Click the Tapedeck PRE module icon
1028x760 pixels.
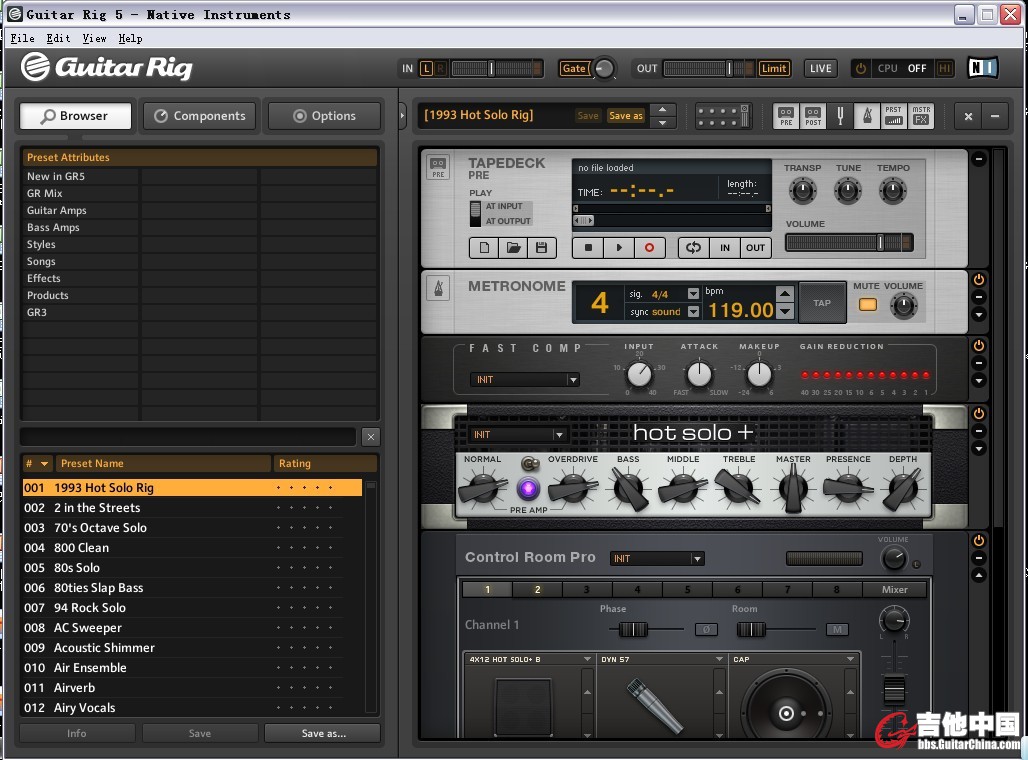point(438,167)
